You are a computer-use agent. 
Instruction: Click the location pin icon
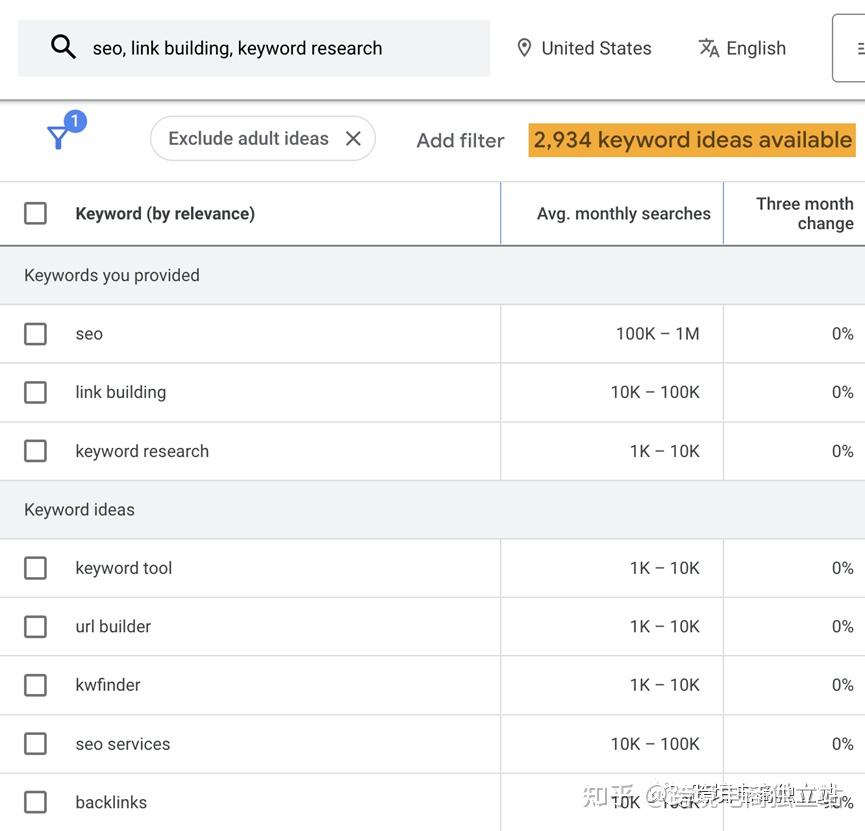[x=524, y=47]
